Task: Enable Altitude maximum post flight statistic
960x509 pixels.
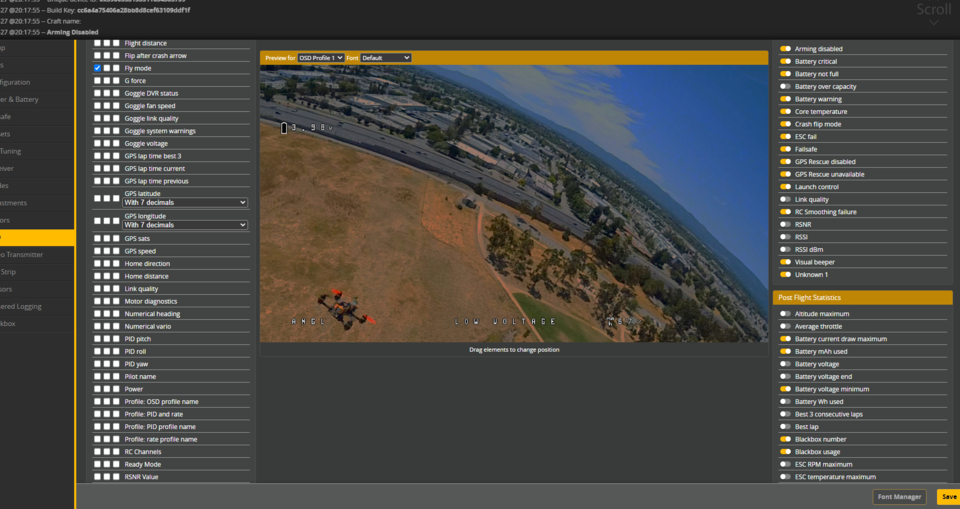Action: (786, 314)
